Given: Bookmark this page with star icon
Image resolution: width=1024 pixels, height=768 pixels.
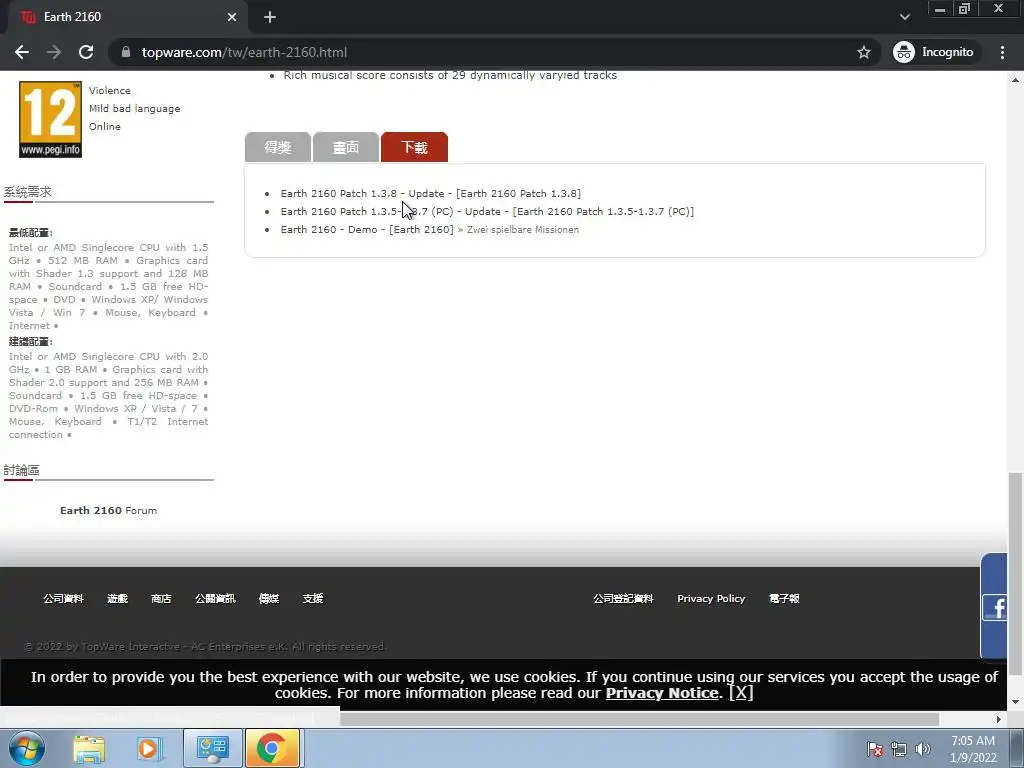Looking at the screenshot, I should pos(863,52).
